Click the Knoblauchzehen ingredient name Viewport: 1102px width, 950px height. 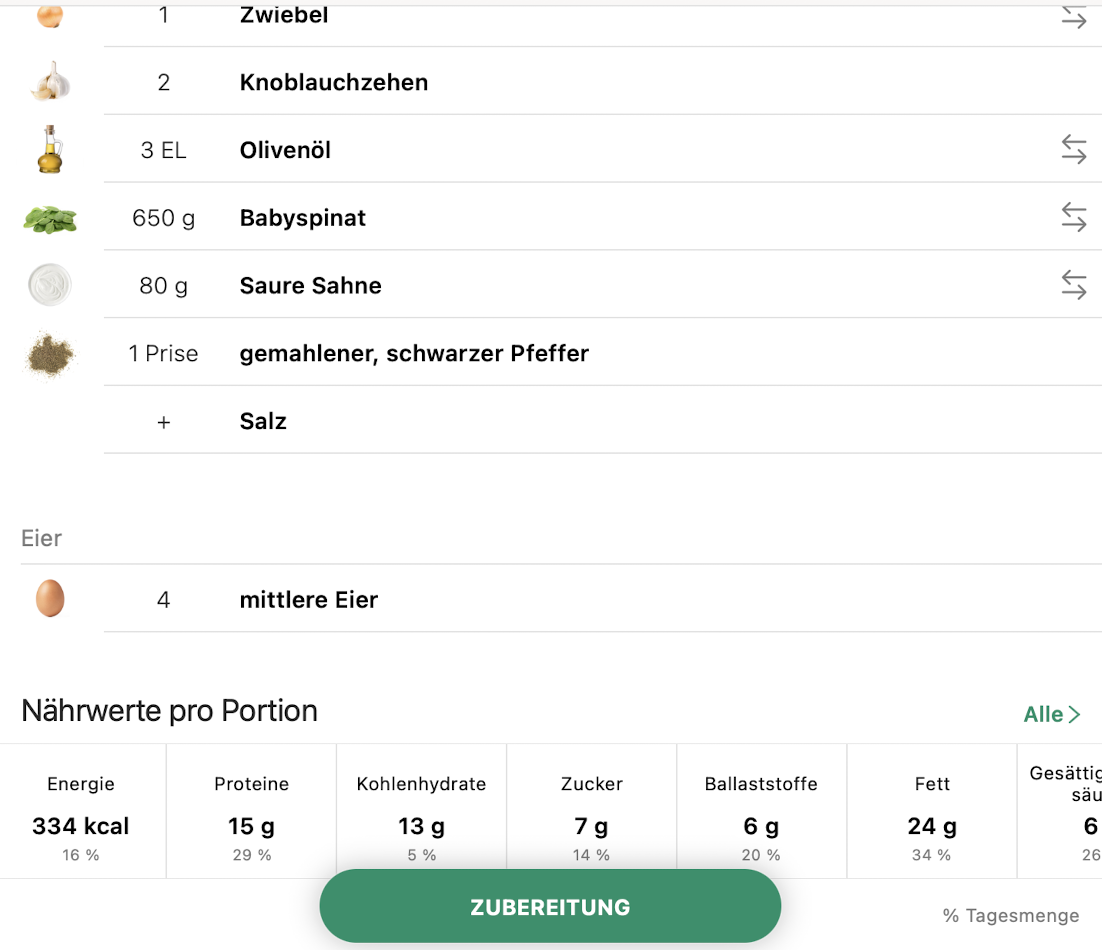[334, 82]
